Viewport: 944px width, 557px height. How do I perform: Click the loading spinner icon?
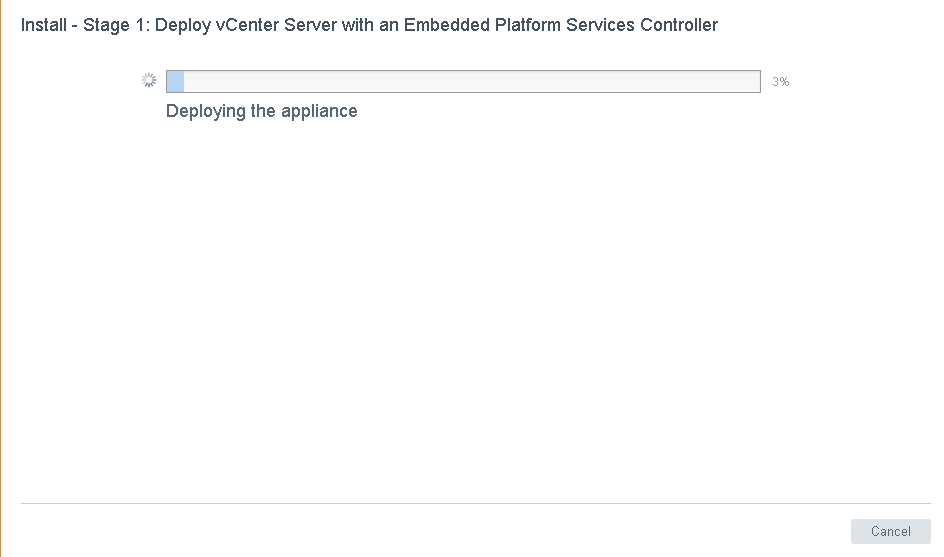point(149,81)
